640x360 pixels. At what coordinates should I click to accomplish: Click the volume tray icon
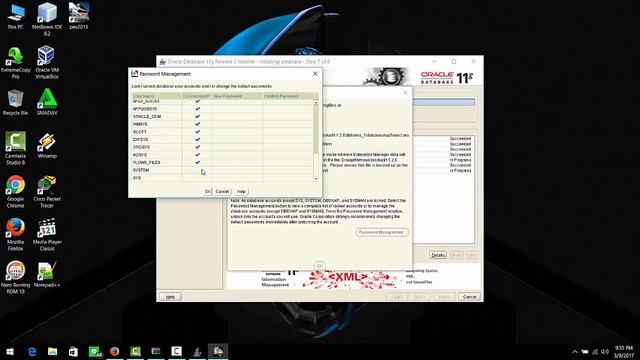[605, 351]
